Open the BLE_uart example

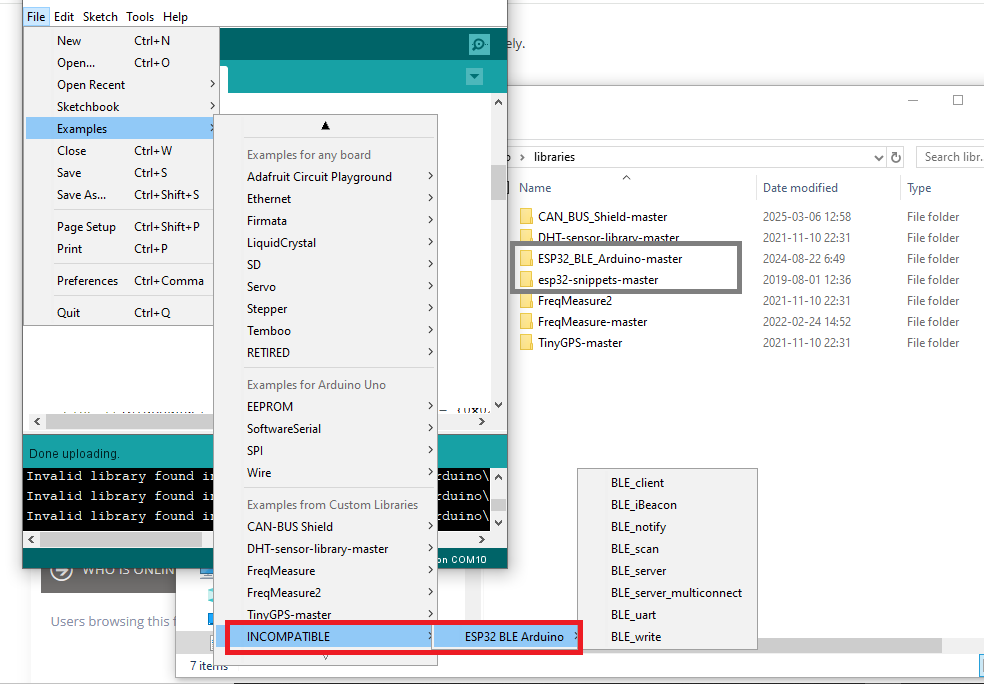click(667, 614)
